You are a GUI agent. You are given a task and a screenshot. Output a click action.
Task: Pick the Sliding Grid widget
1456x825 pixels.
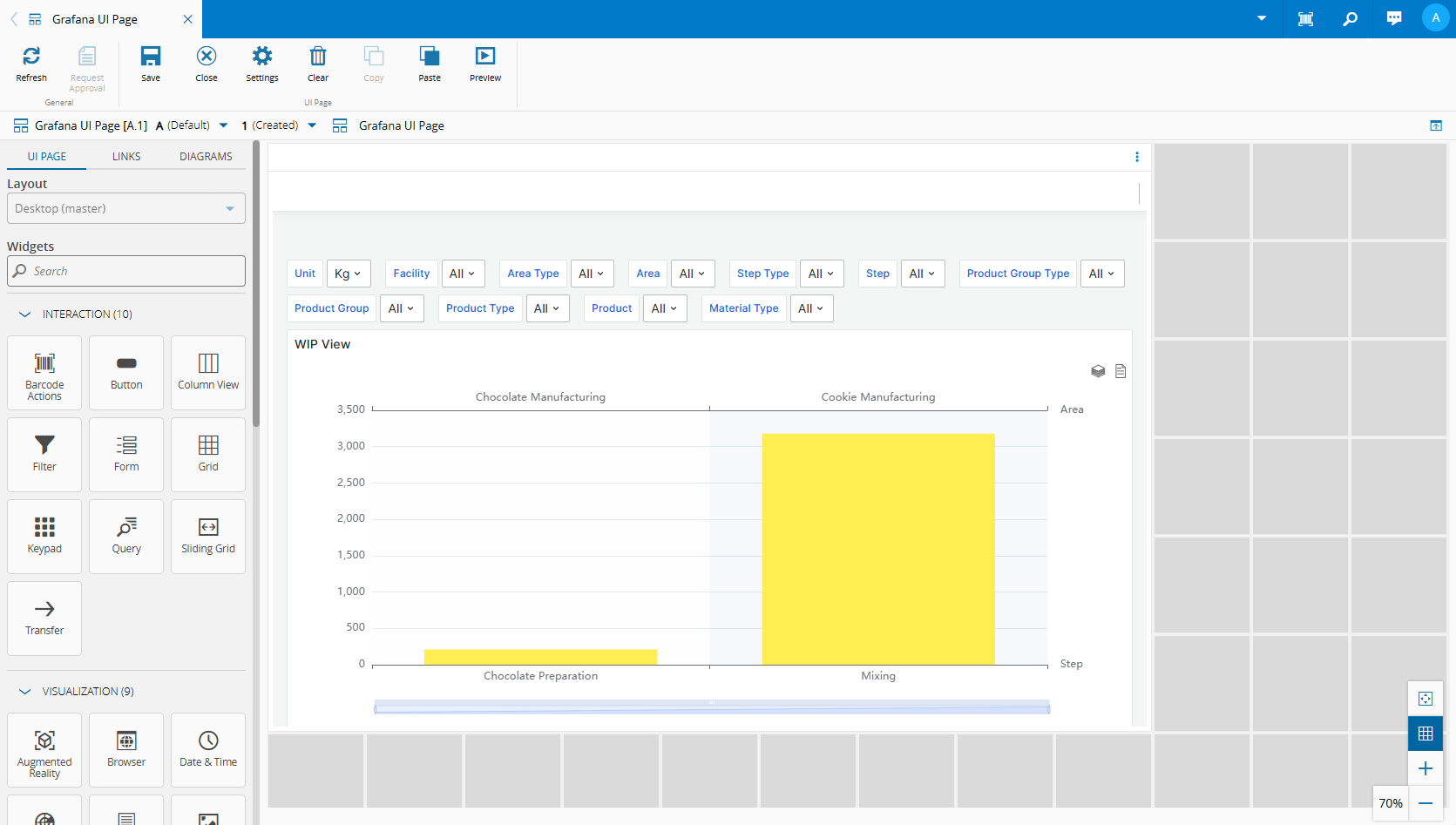(x=208, y=537)
